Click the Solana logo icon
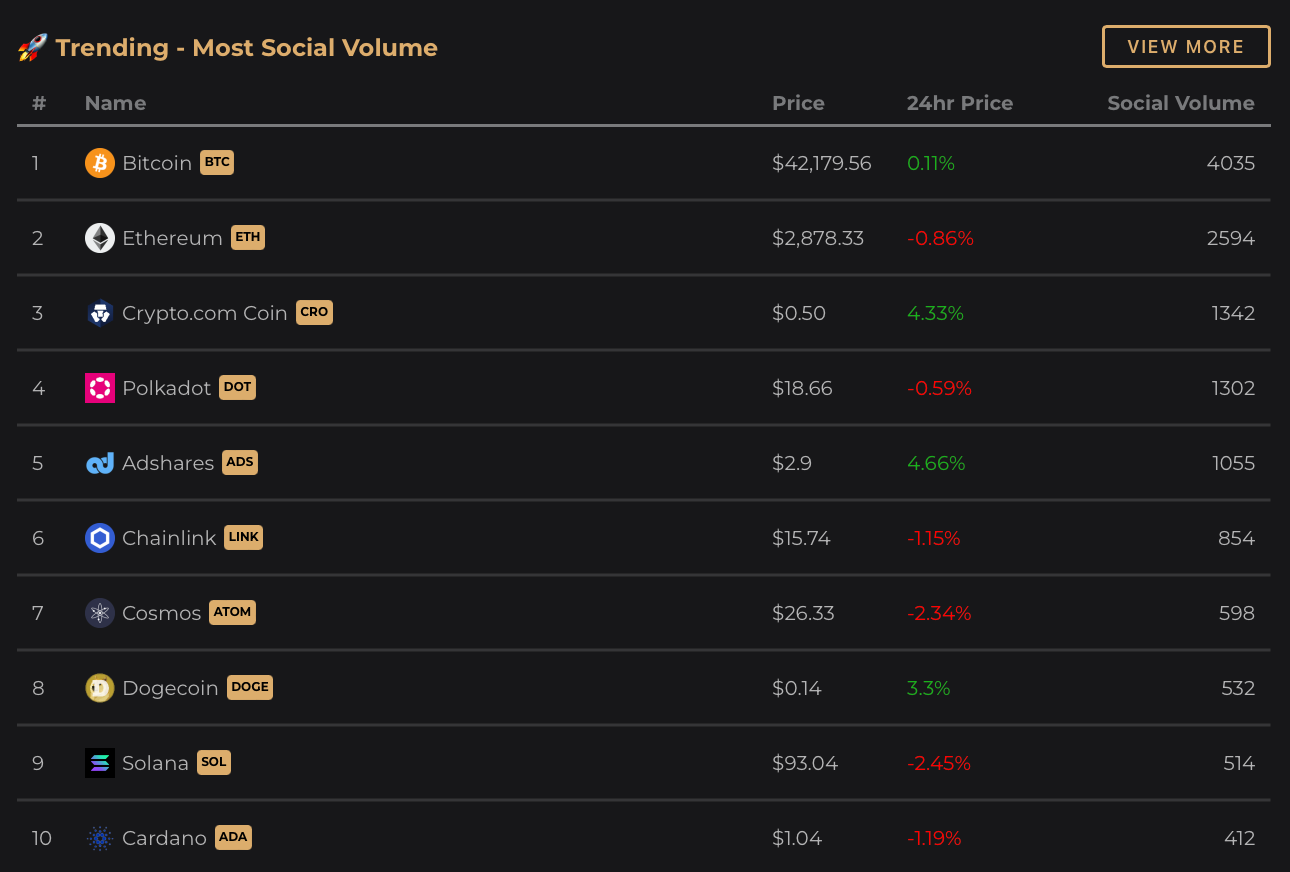 (100, 763)
